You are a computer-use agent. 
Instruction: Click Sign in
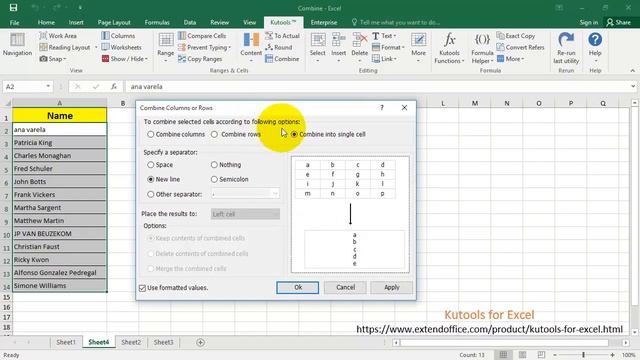coord(589,22)
